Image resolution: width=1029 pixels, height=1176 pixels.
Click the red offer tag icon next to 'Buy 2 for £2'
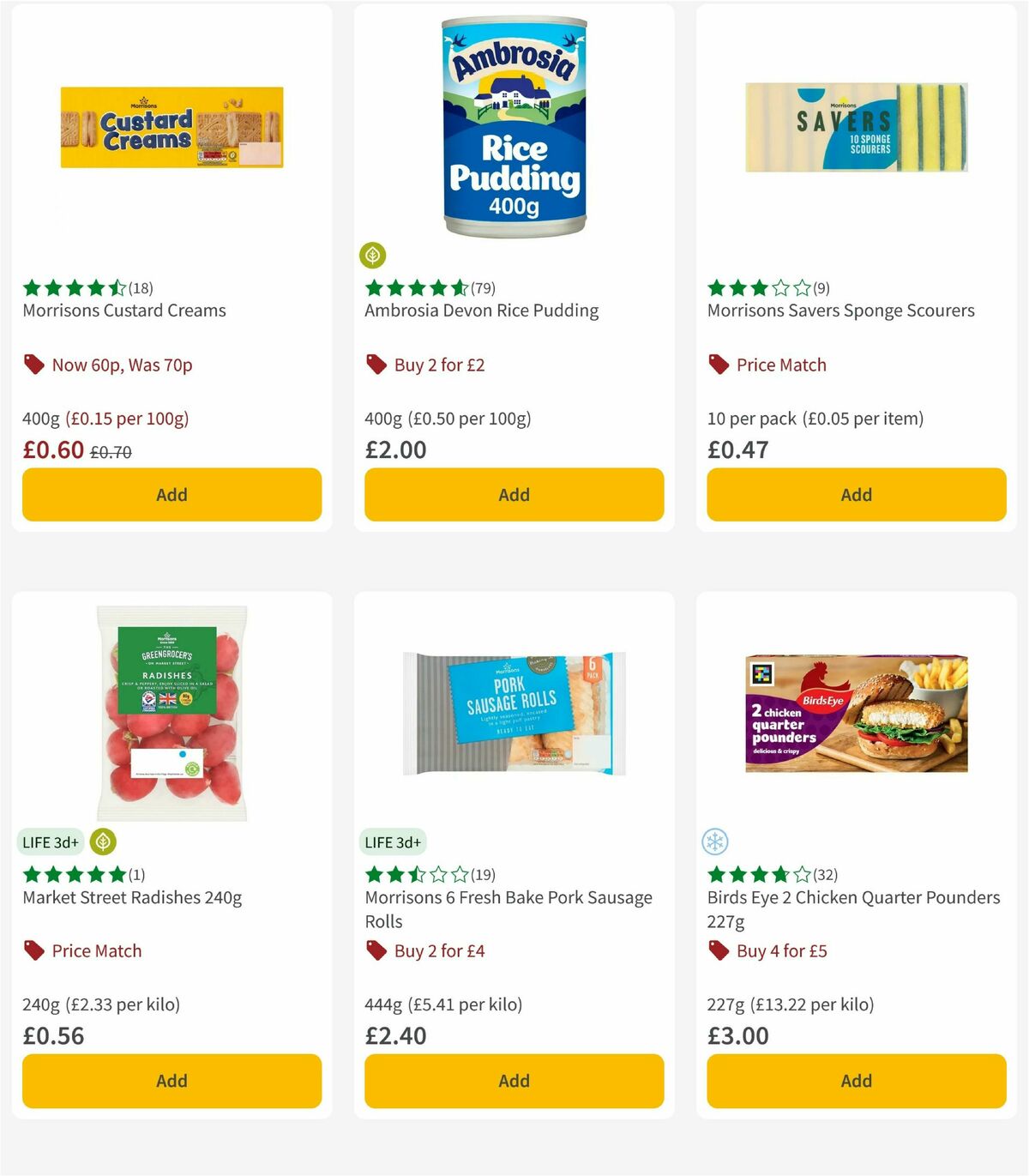coord(375,364)
